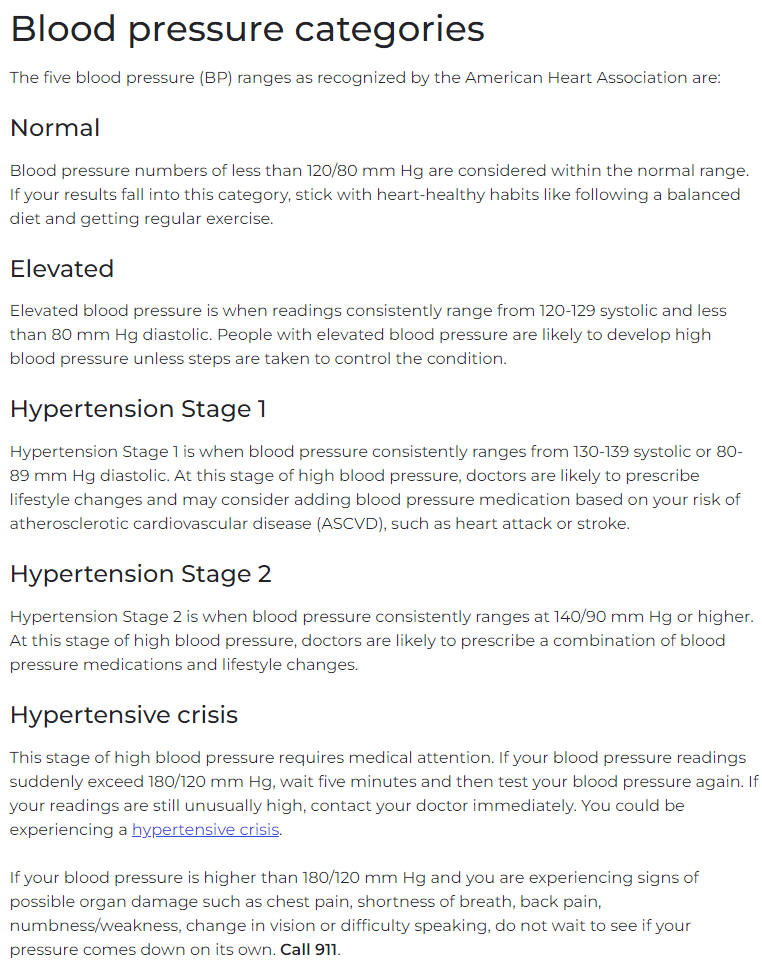Click the Normal section heading

pos(55,128)
